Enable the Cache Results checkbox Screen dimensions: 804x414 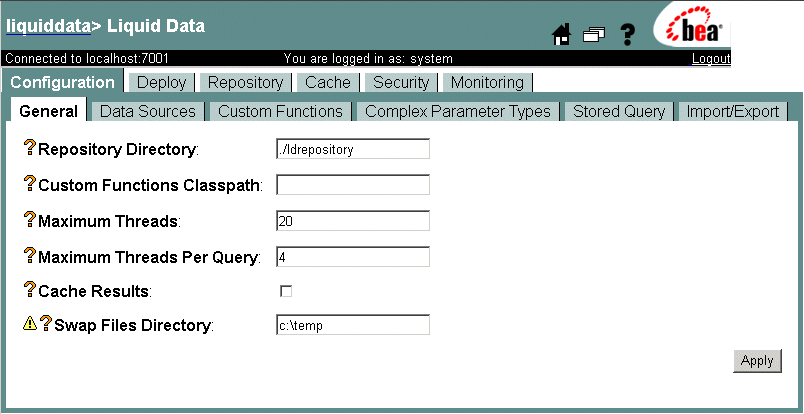[x=286, y=291]
